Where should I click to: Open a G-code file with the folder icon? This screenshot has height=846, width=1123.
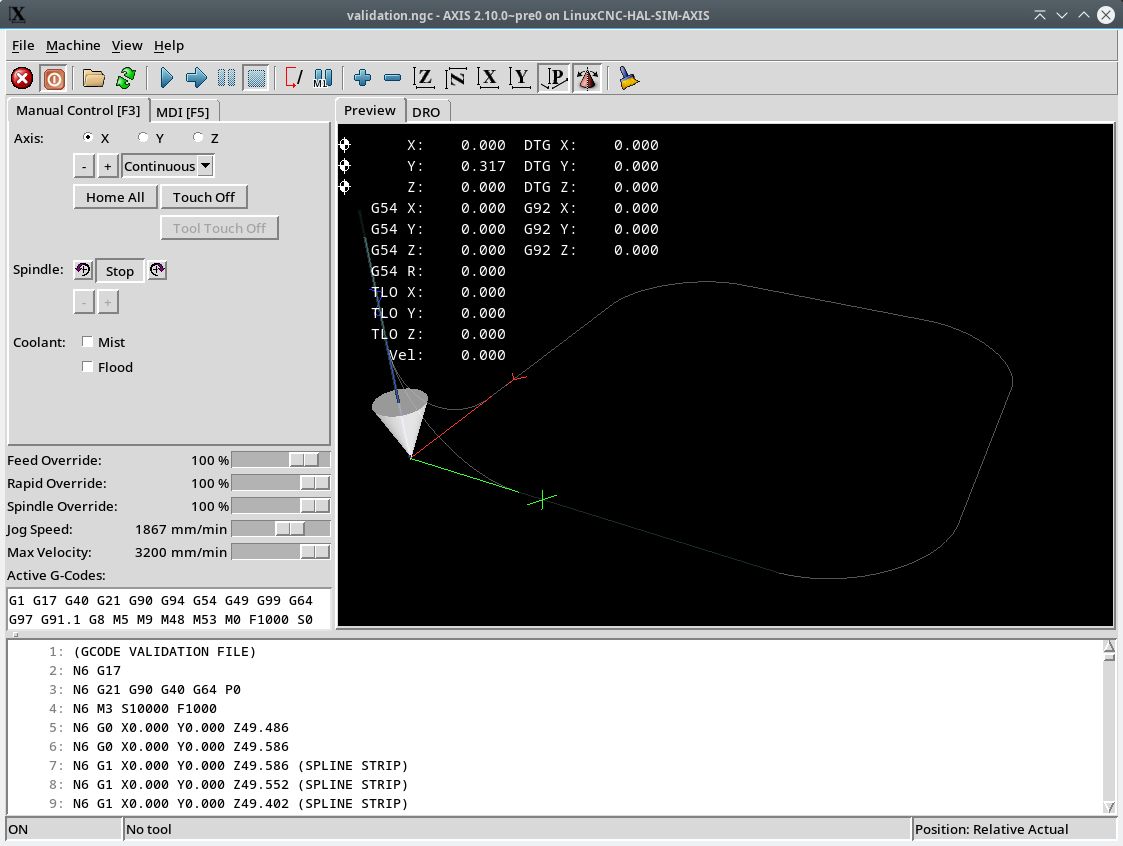pos(93,78)
